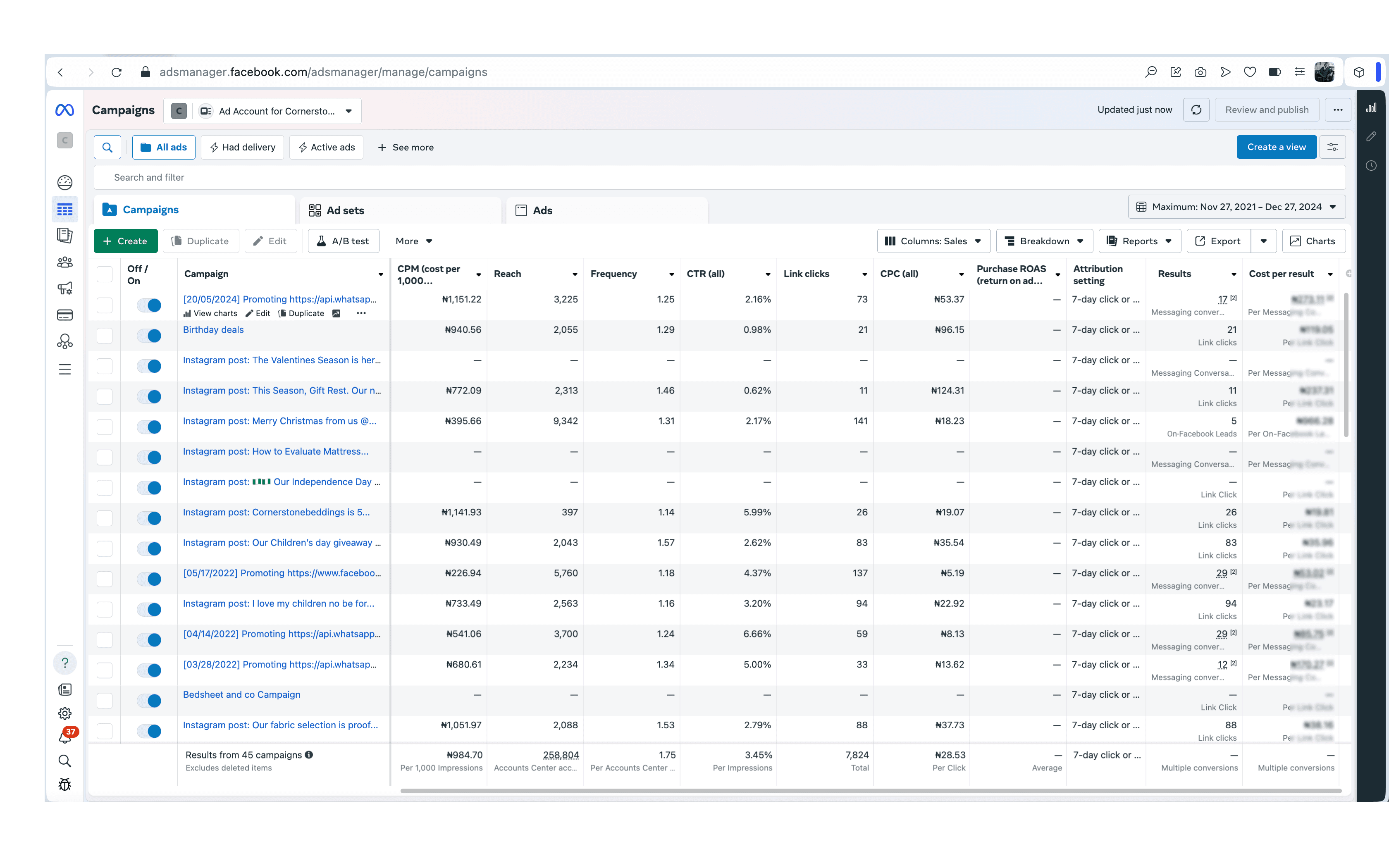
Task: Open view filter settings sliders icon
Action: point(1333,148)
